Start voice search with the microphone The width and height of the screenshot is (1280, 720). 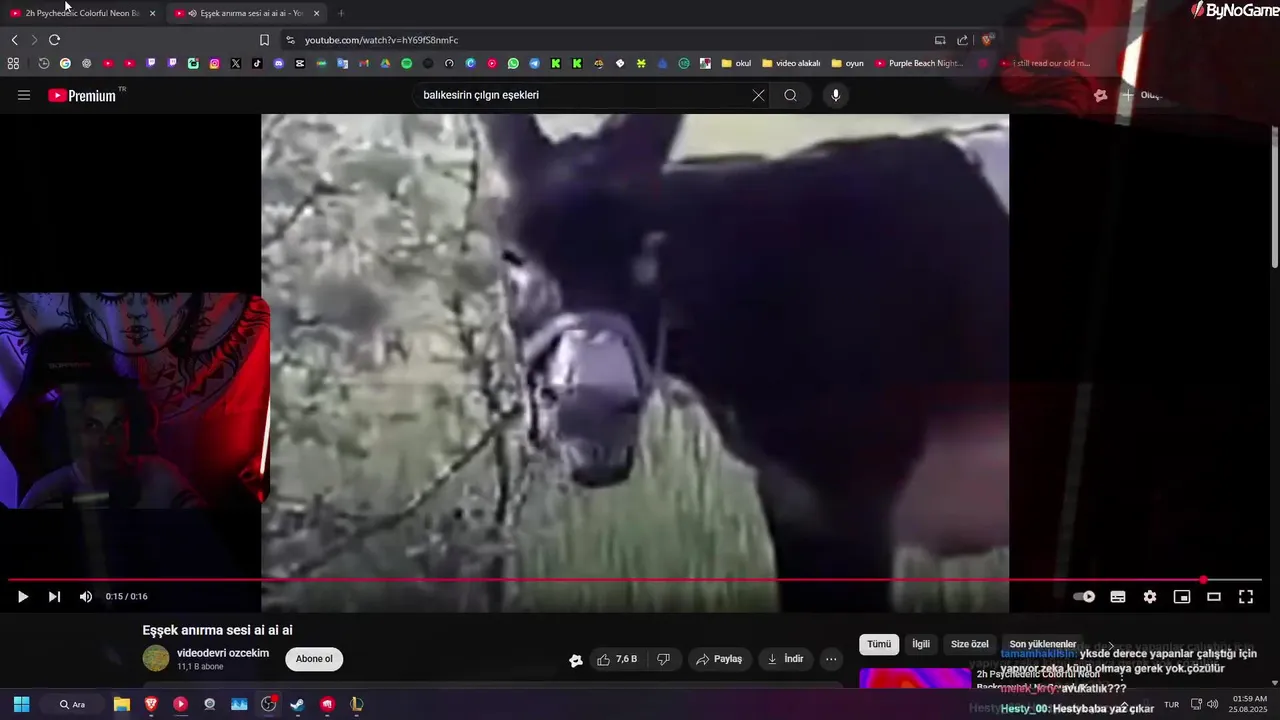pyautogui.click(x=836, y=95)
